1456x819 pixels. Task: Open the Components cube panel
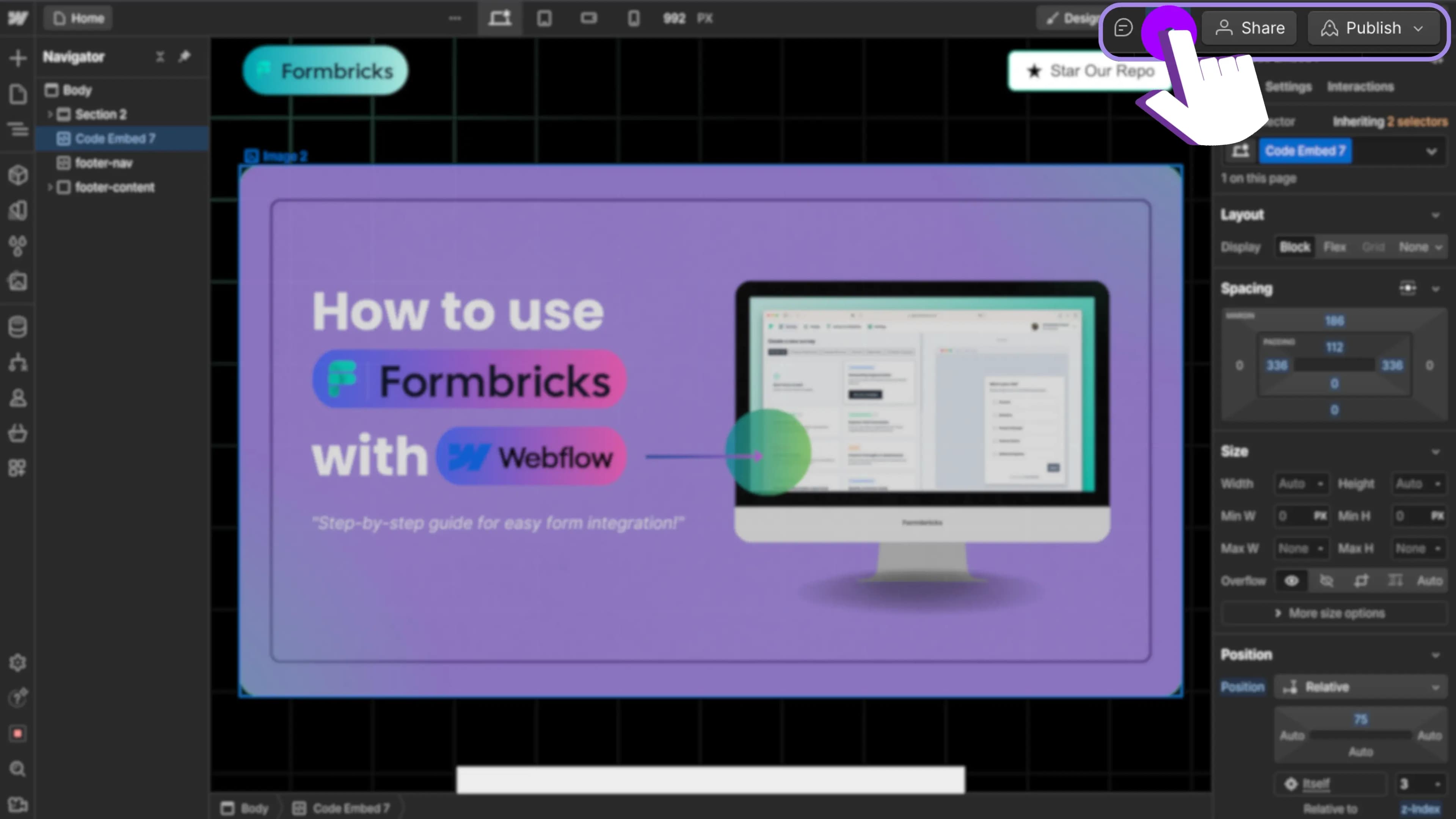(x=17, y=175)
